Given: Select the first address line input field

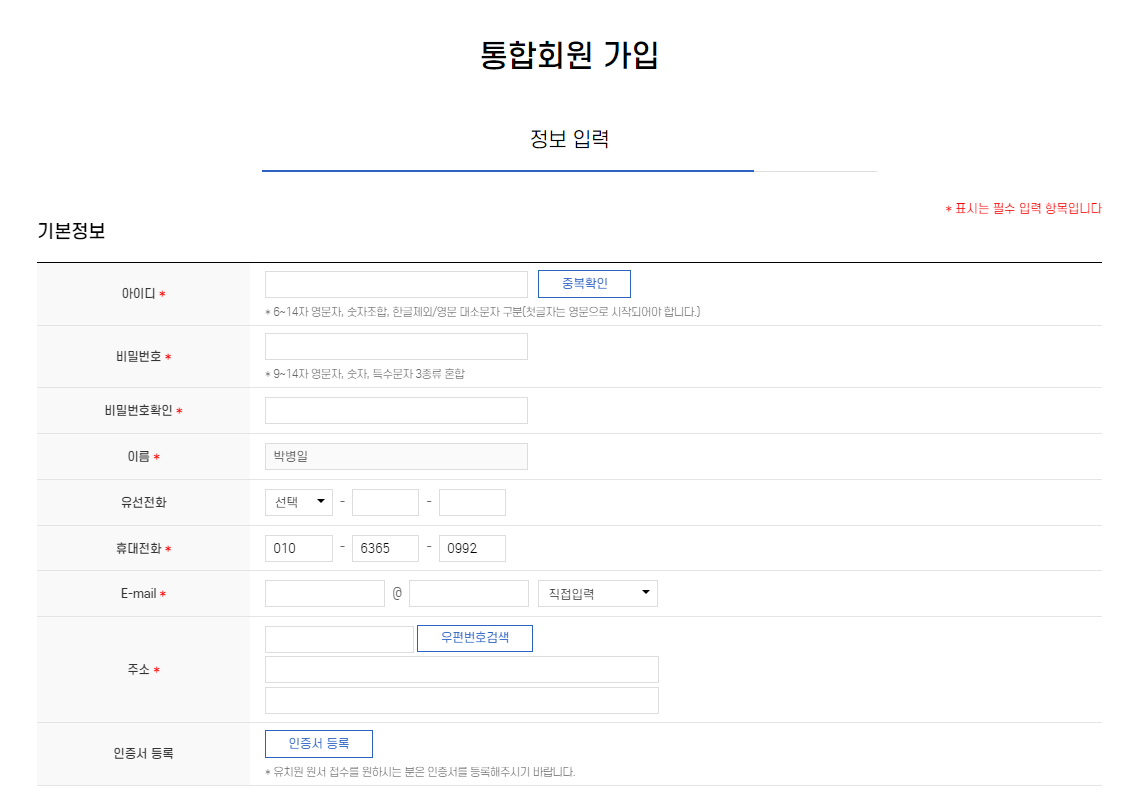Looking at the screenshot, I should point(461,669).
